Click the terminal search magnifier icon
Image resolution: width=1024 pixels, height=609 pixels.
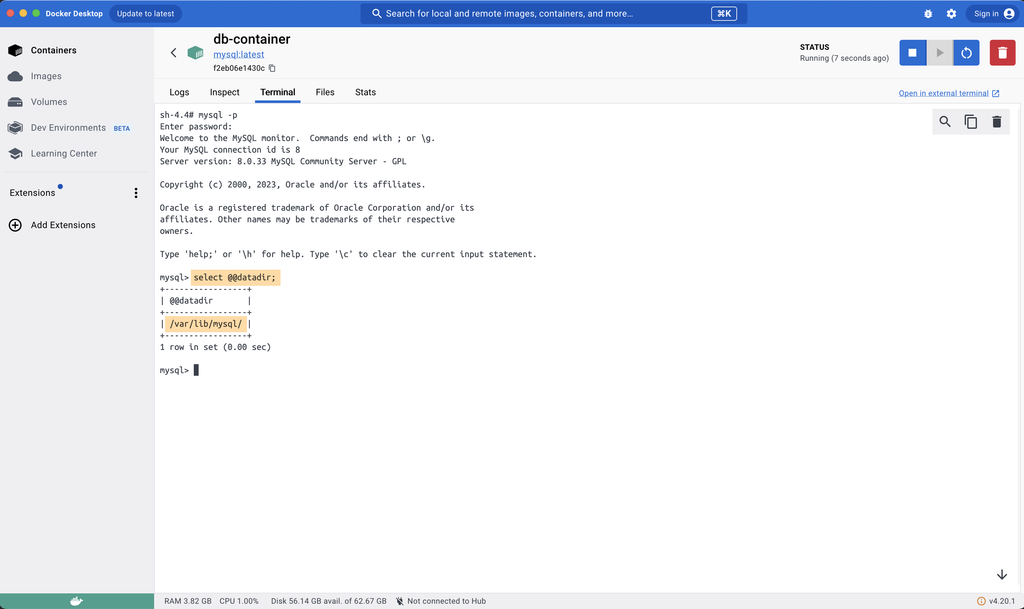pyautogui.click(x=944, y=121)
